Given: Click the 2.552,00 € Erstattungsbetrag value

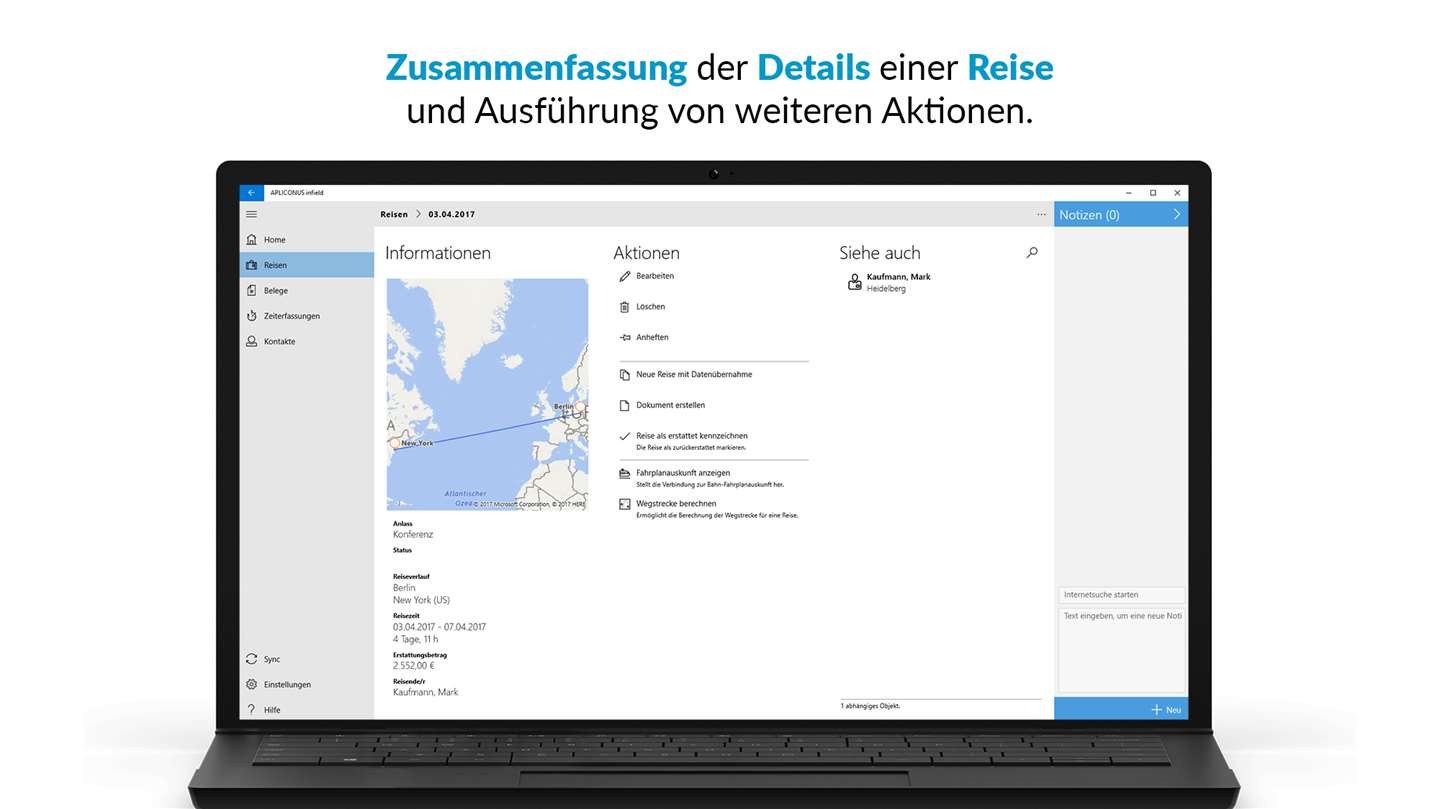Looking at the screenshot, I should pos(413,666).
